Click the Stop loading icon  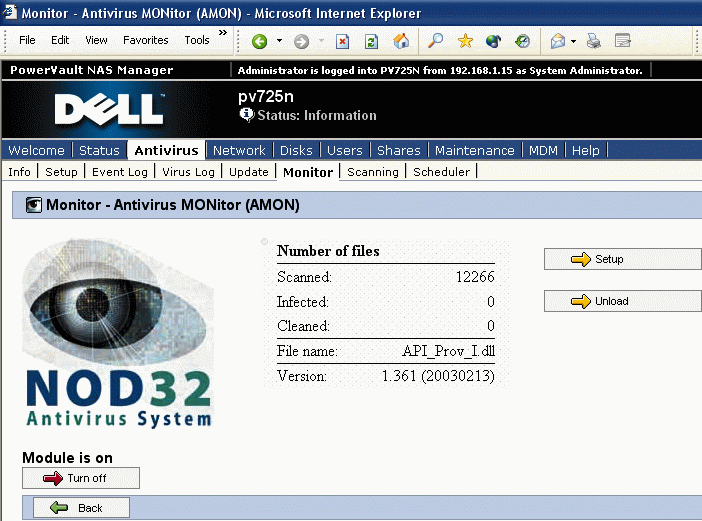(342, 41)
